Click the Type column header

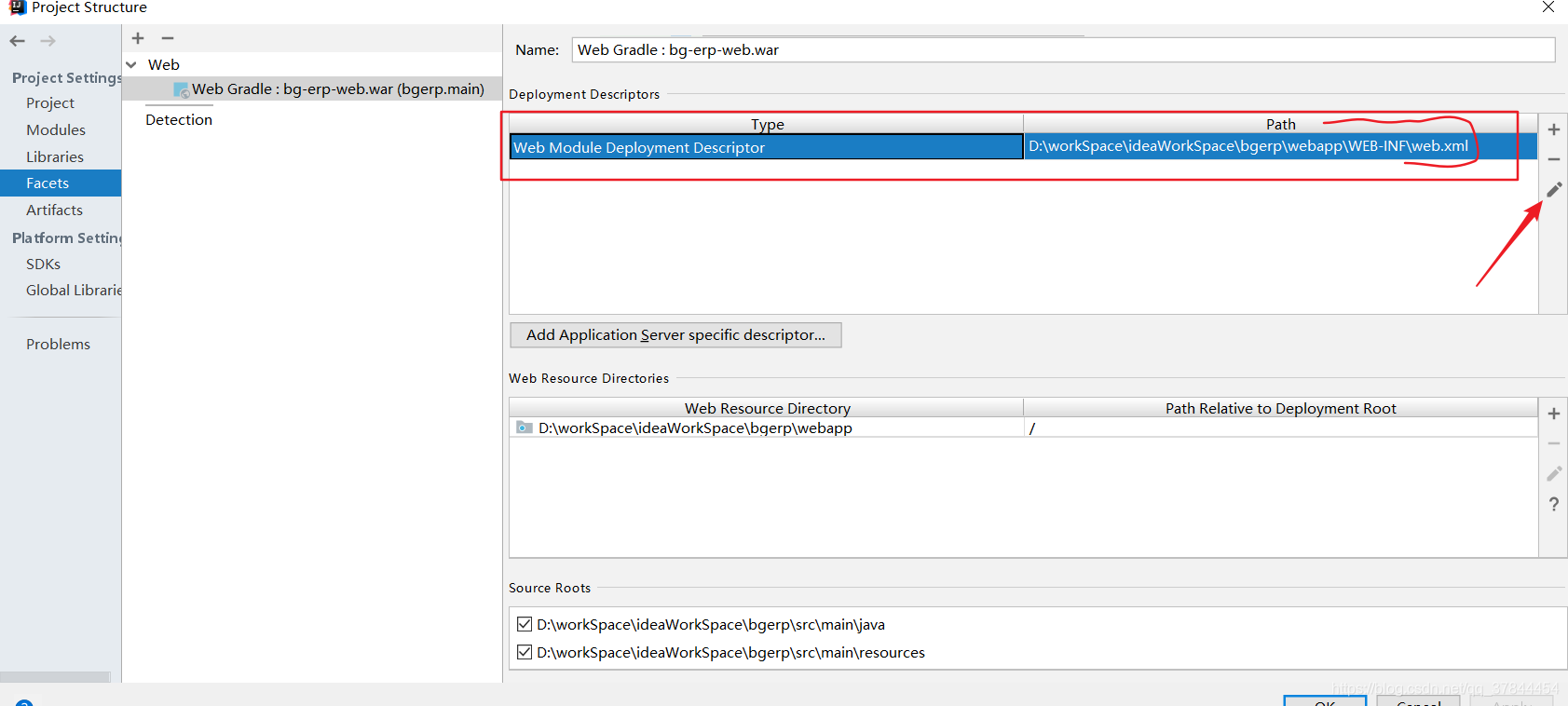coord(767,124)
